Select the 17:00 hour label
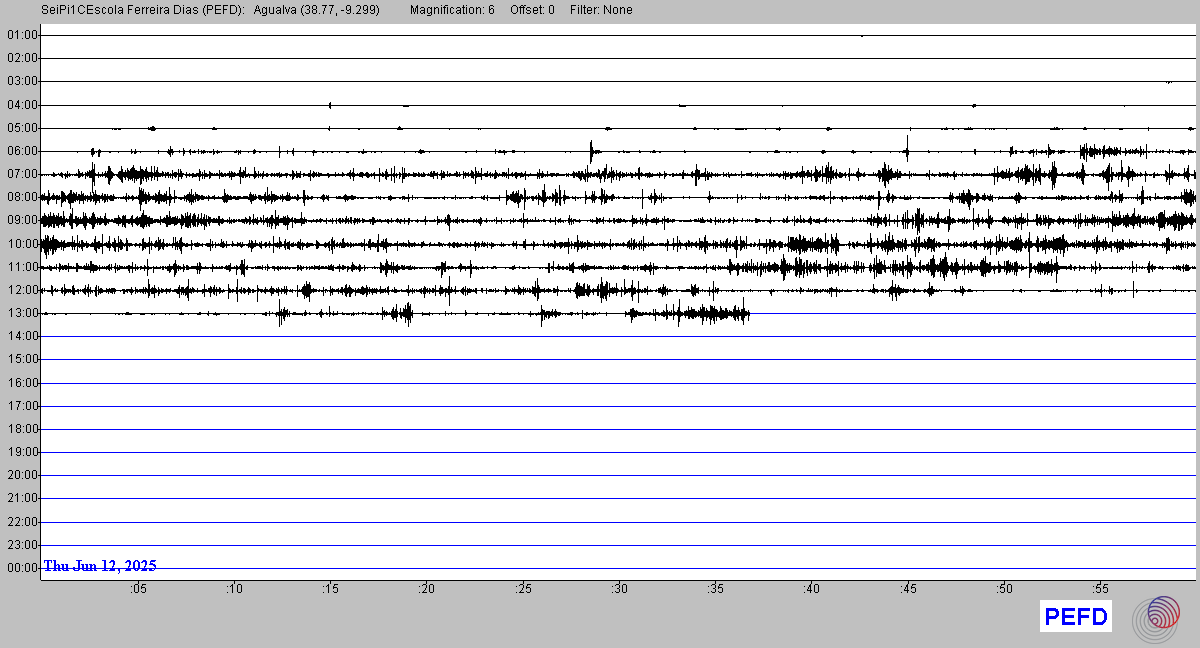1200x648 pixels. (x=22, y=406)
